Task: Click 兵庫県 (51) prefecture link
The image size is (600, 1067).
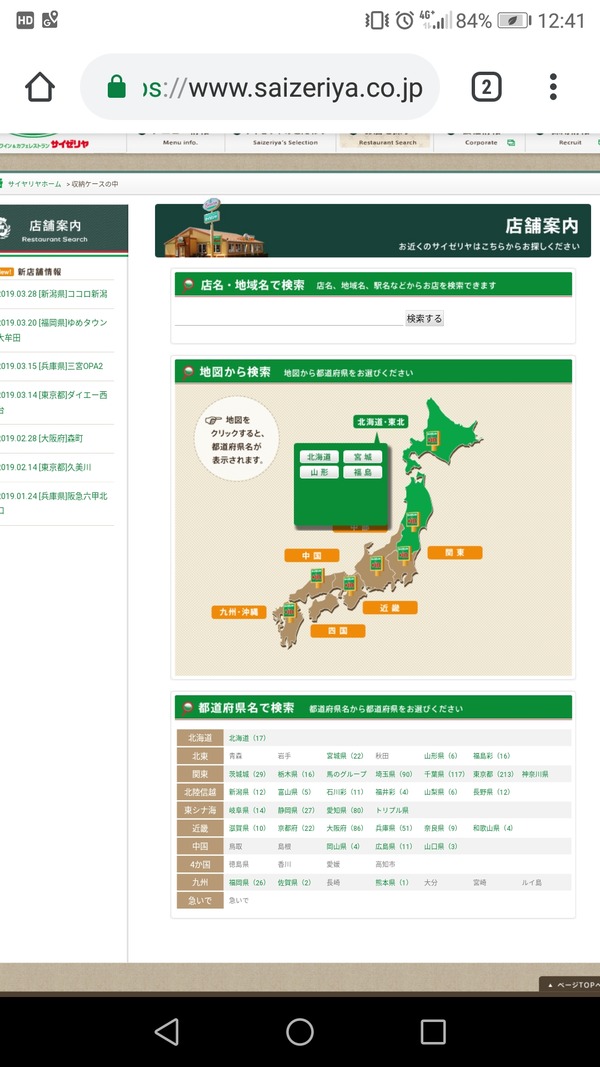Action: pos(394,828)
